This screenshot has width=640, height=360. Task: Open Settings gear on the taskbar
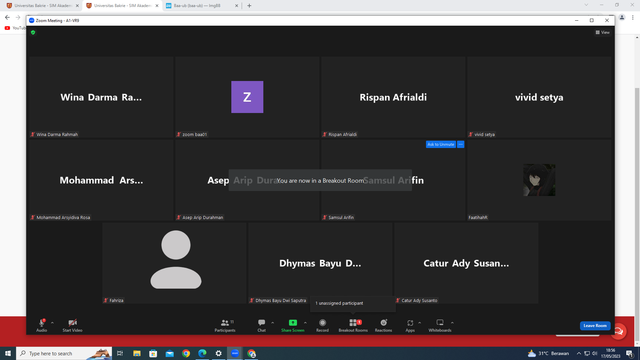219,353
